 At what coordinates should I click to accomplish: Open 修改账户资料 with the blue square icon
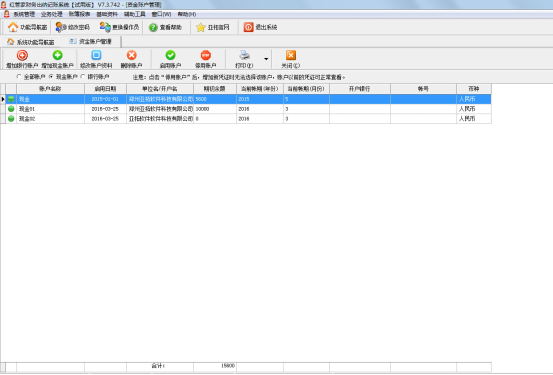point(96,55)
